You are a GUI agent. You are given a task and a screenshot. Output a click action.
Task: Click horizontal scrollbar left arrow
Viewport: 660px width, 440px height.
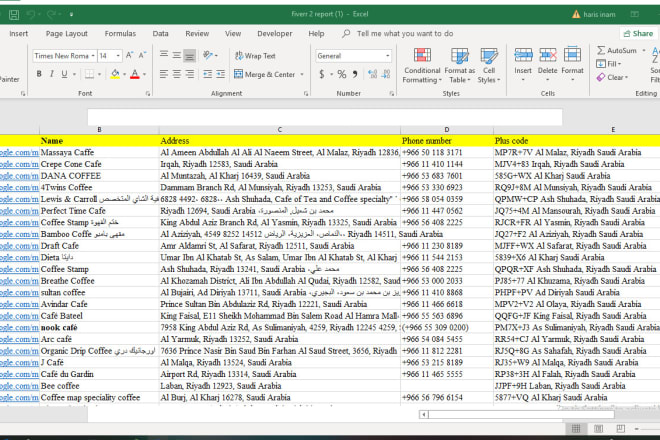click(x=424, y=415)
